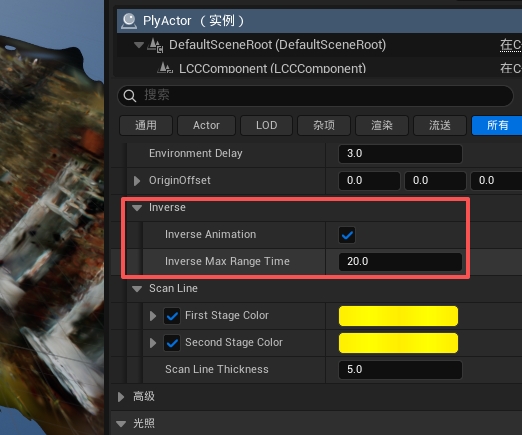
Task: Click the magnifier icon in search bar
Action: [129, 96]
